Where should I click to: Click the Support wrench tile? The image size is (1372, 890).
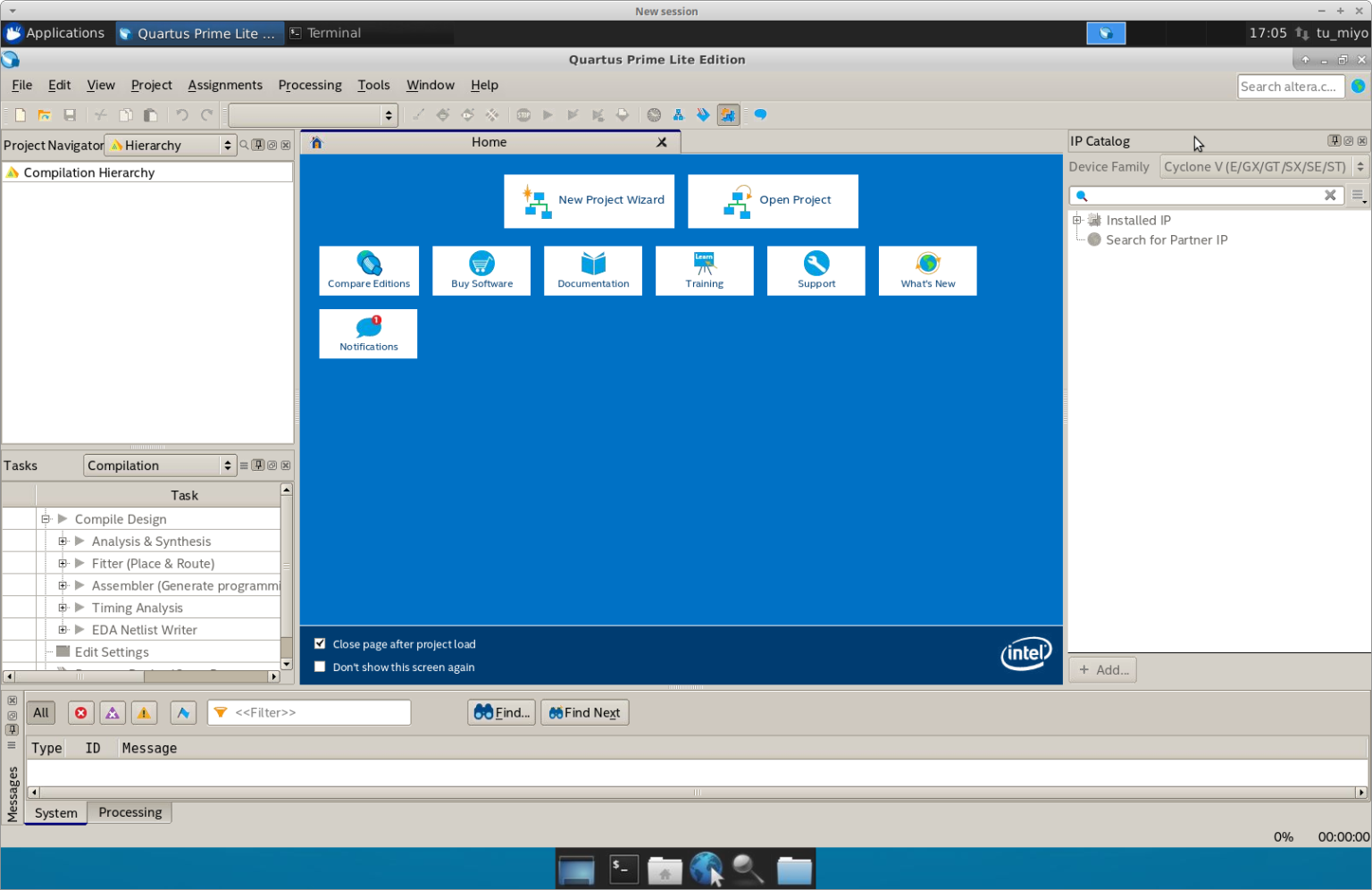pos(816,271)
